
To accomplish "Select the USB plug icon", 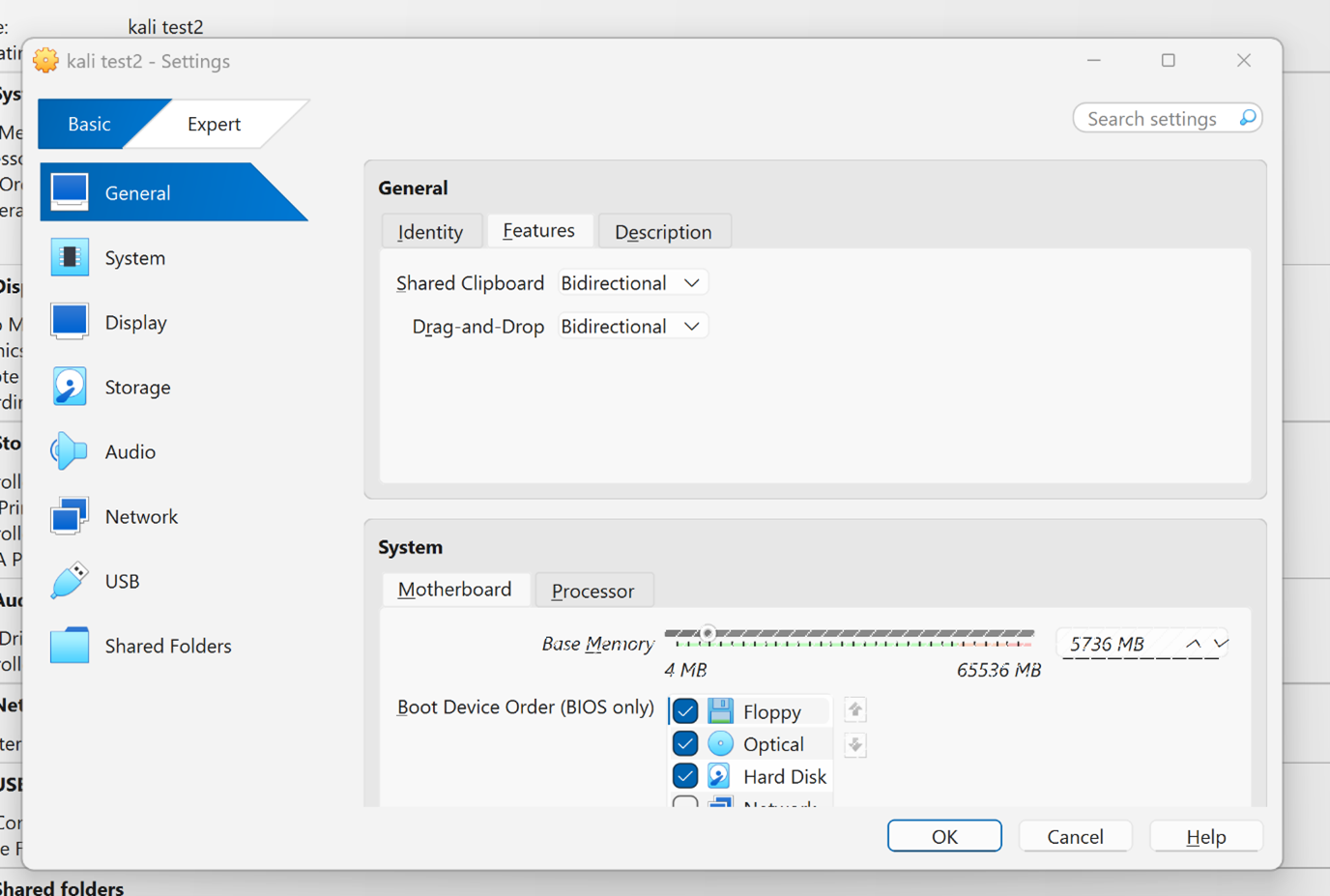I will [70, 581].
